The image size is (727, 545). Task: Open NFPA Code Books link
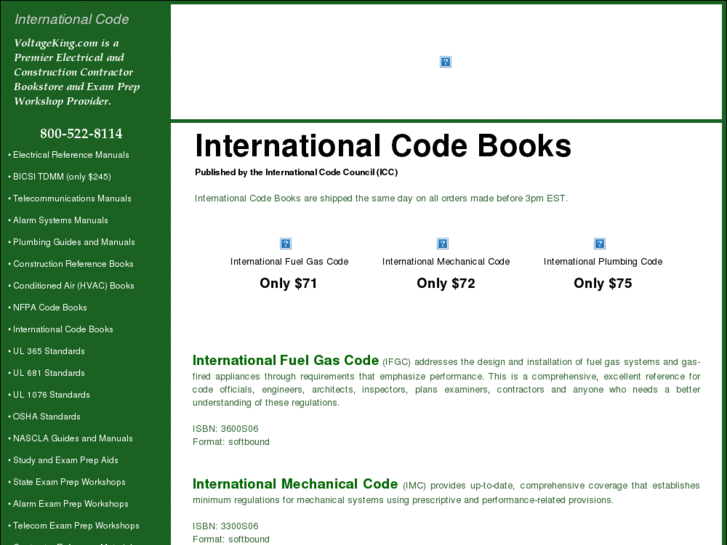(50, 308)
